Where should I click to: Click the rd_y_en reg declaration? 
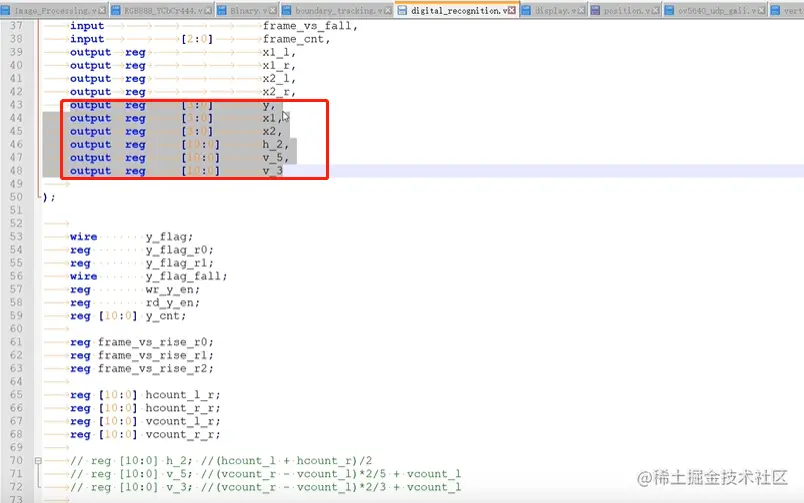click(173, 303)
